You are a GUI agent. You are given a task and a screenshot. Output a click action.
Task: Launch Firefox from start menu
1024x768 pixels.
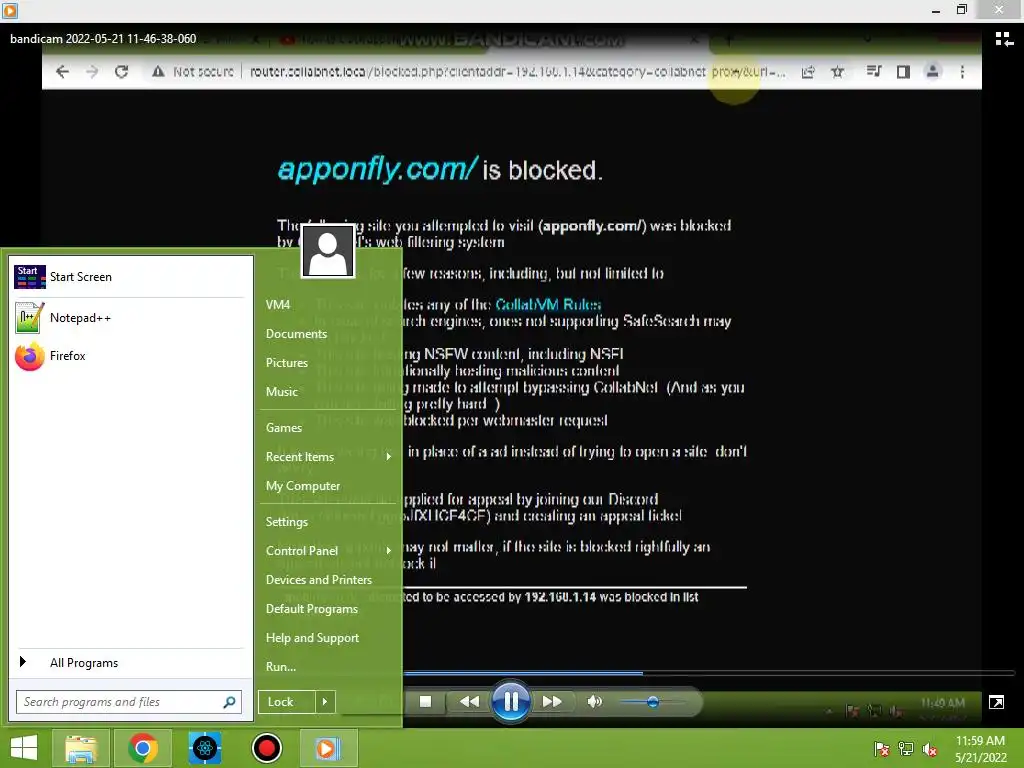129,356
